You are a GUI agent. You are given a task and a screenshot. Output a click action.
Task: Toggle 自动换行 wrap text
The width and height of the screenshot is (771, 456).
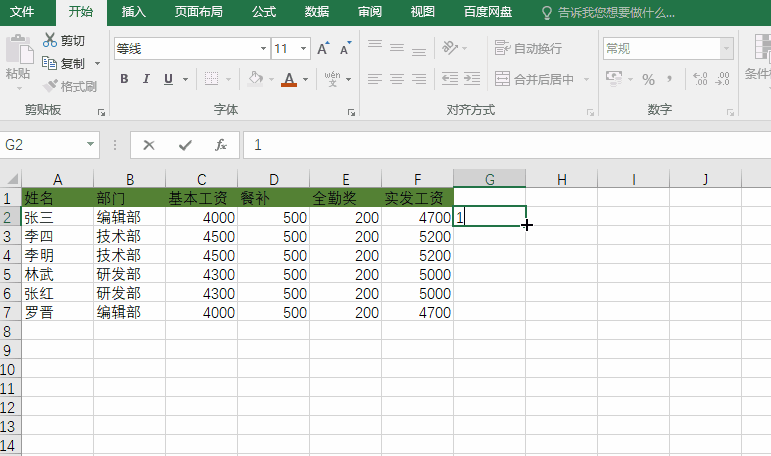(x=528, y=48)
